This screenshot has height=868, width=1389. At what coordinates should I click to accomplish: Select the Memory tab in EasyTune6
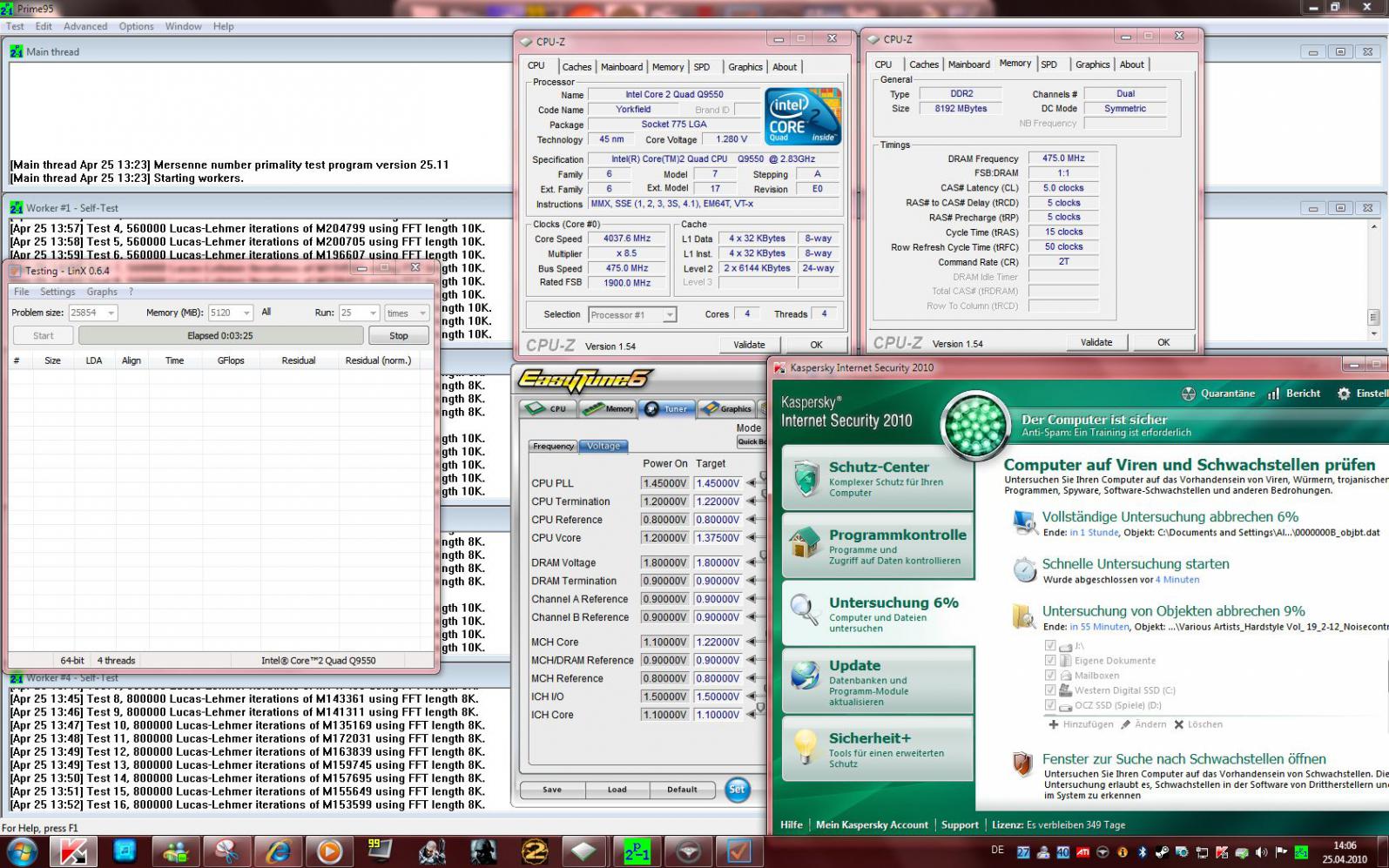[609, 408]
